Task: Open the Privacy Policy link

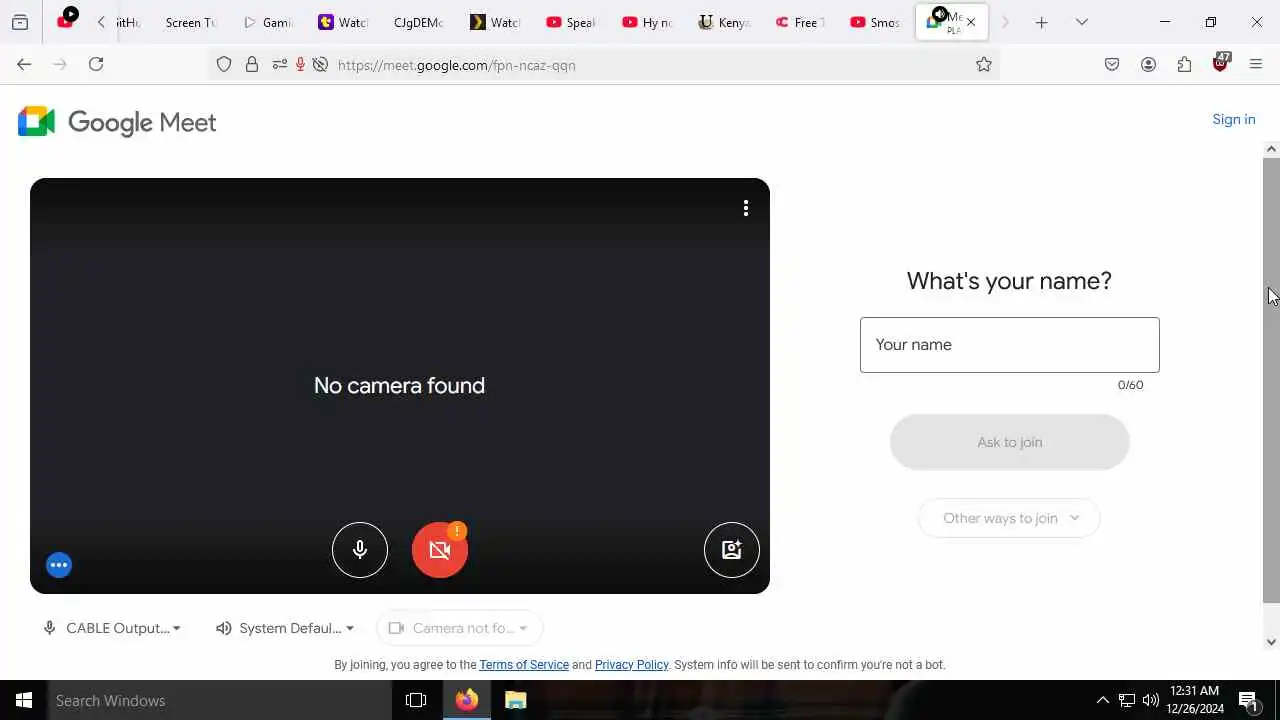Action: click(631, 665)
